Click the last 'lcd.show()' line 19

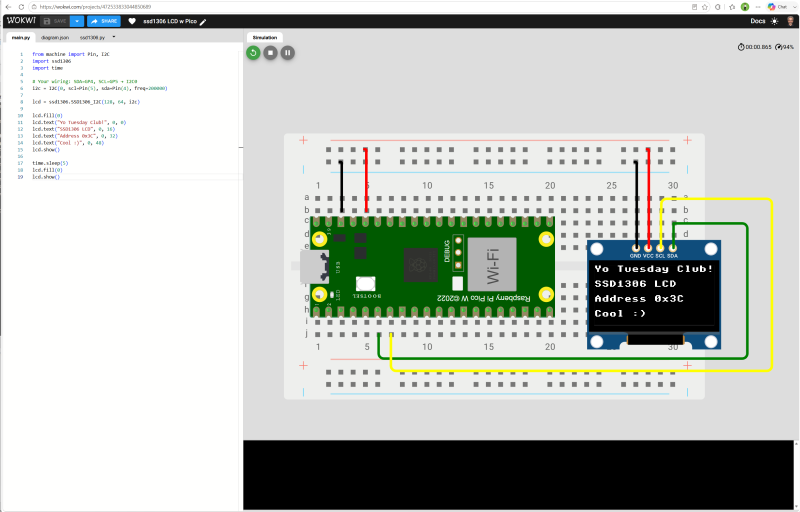(46, 177)
